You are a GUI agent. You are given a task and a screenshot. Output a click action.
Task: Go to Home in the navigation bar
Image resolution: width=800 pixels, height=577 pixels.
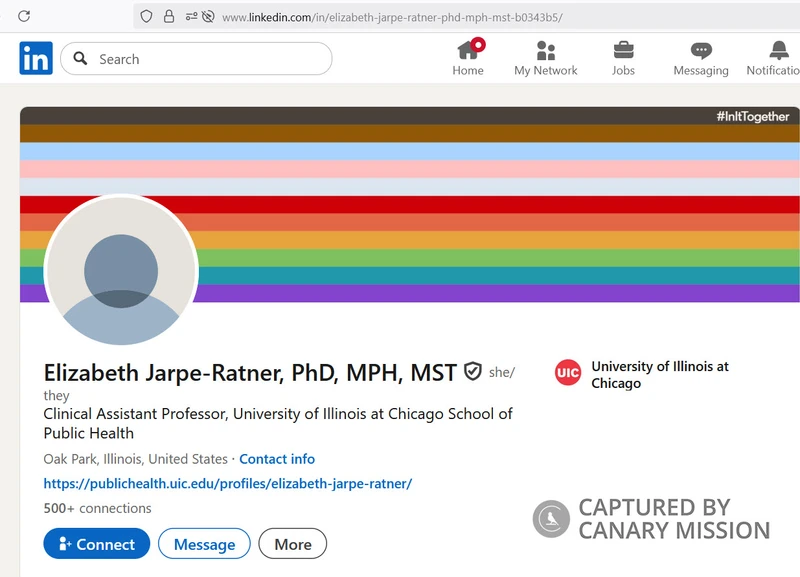click(468, 58)
